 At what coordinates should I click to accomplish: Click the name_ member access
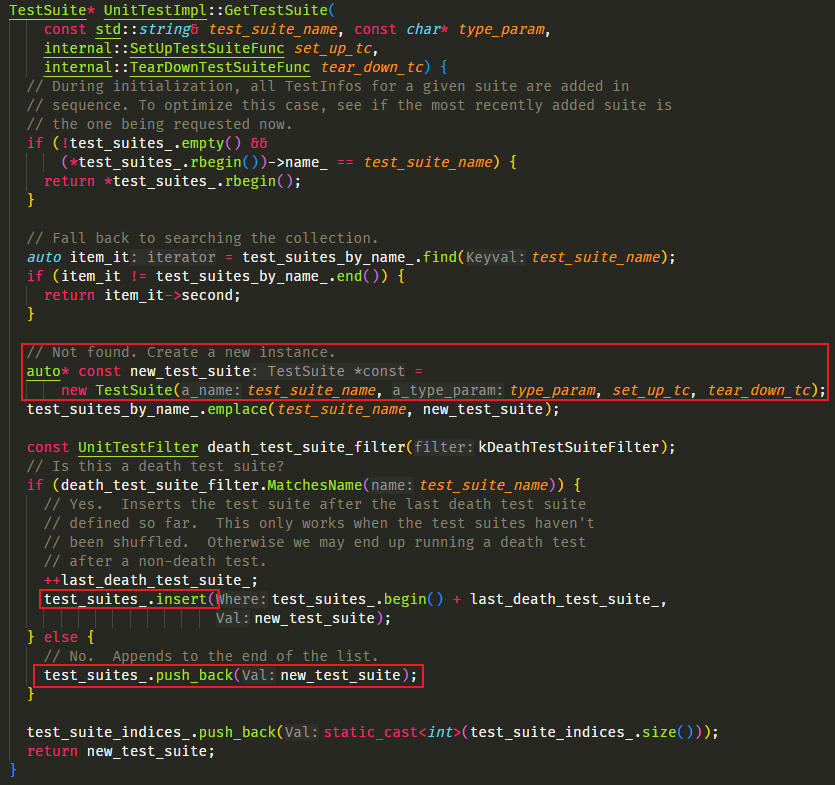(x=306, y=162)
